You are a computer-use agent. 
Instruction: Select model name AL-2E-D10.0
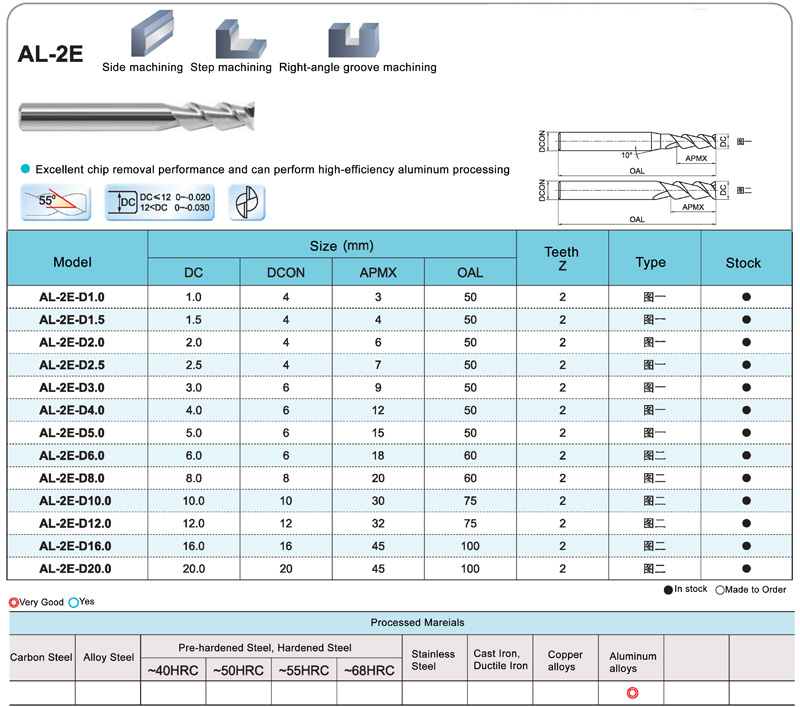pyautogui.click(x=75, y=501)
